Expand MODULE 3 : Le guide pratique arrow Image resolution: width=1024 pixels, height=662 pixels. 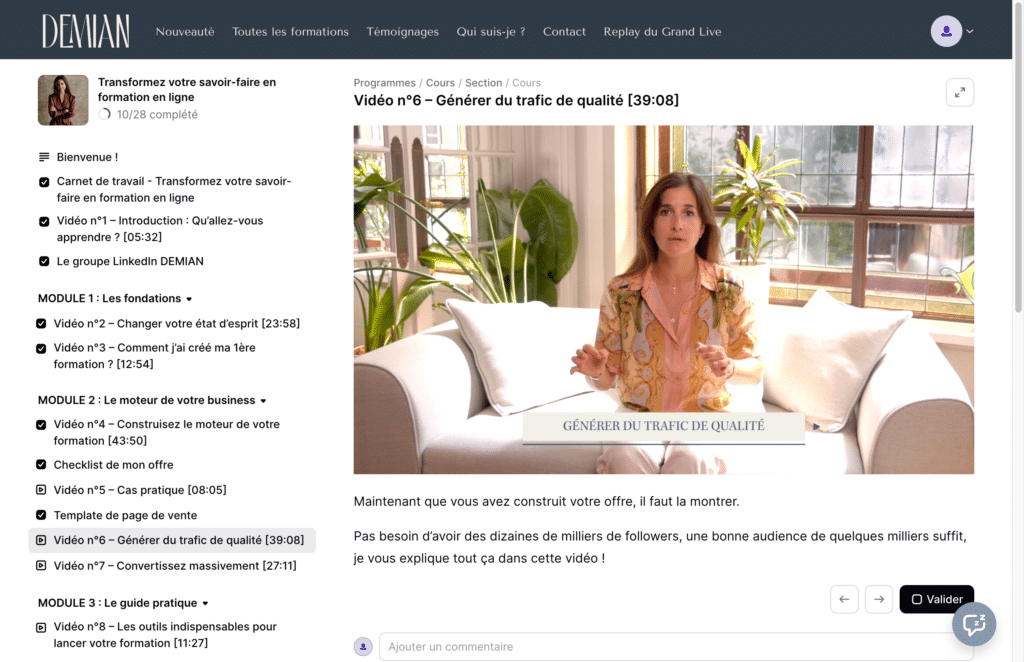coord(205,604)
